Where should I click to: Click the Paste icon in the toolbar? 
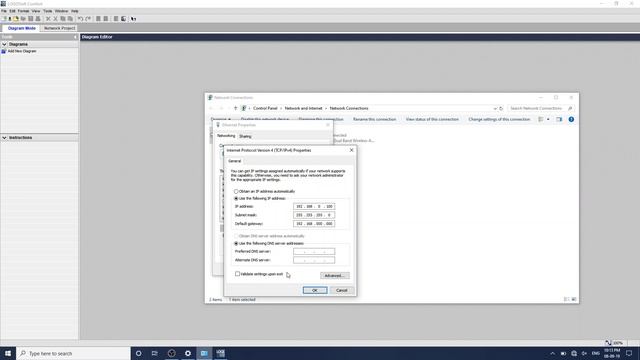click(x=70, y=19)
